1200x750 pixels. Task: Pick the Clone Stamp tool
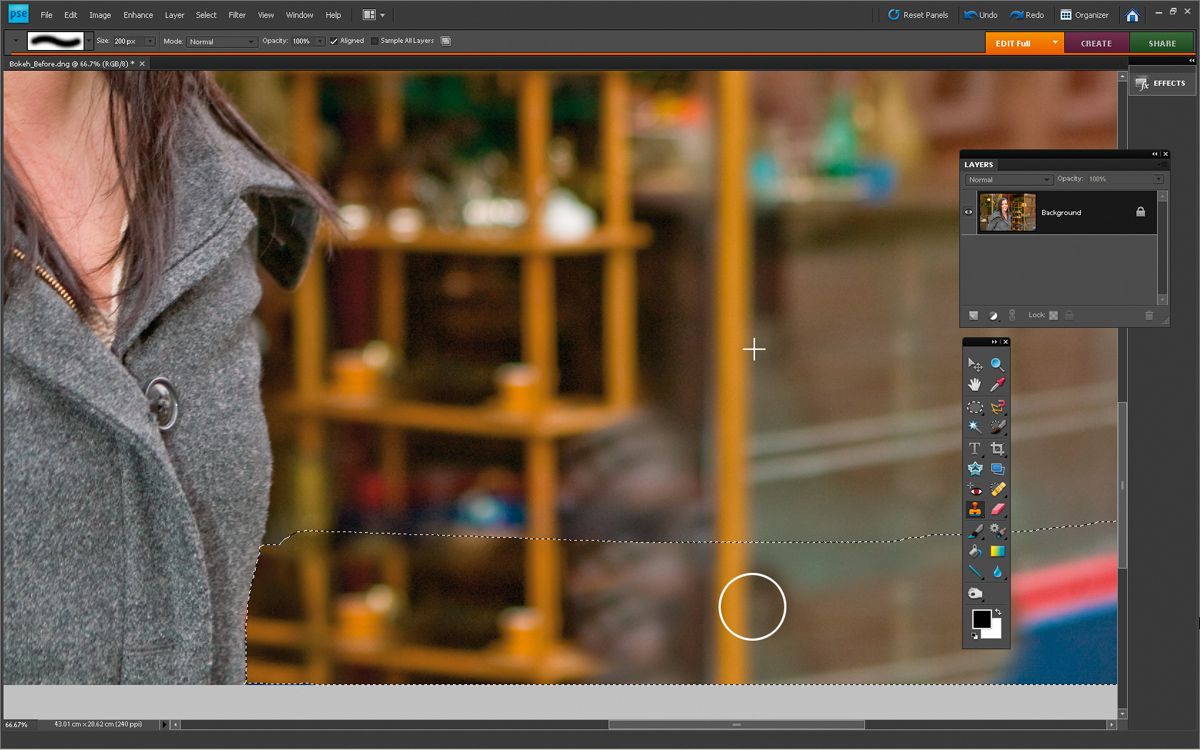975,508
